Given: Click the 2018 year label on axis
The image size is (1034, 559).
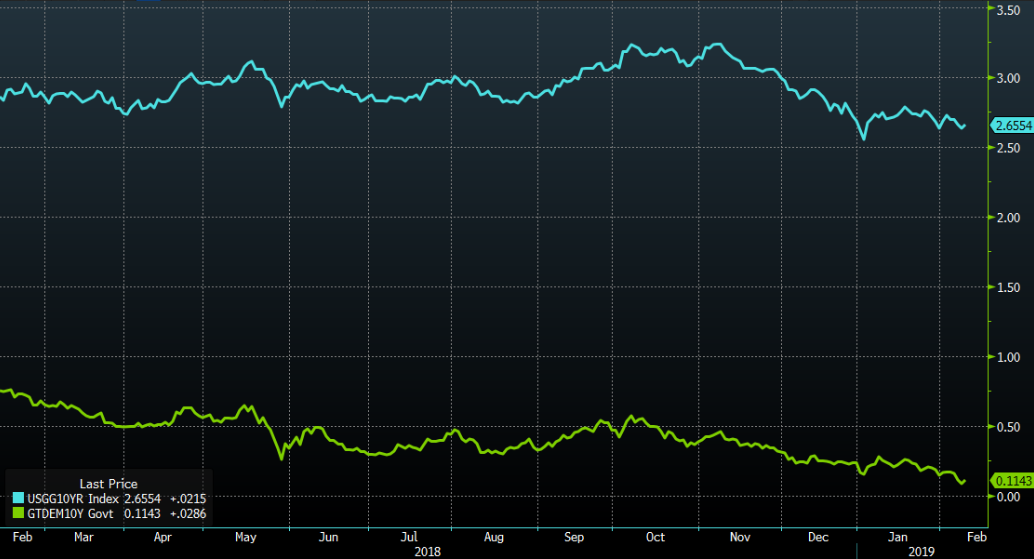Looking at the screenshot, I should coord(427,551).
